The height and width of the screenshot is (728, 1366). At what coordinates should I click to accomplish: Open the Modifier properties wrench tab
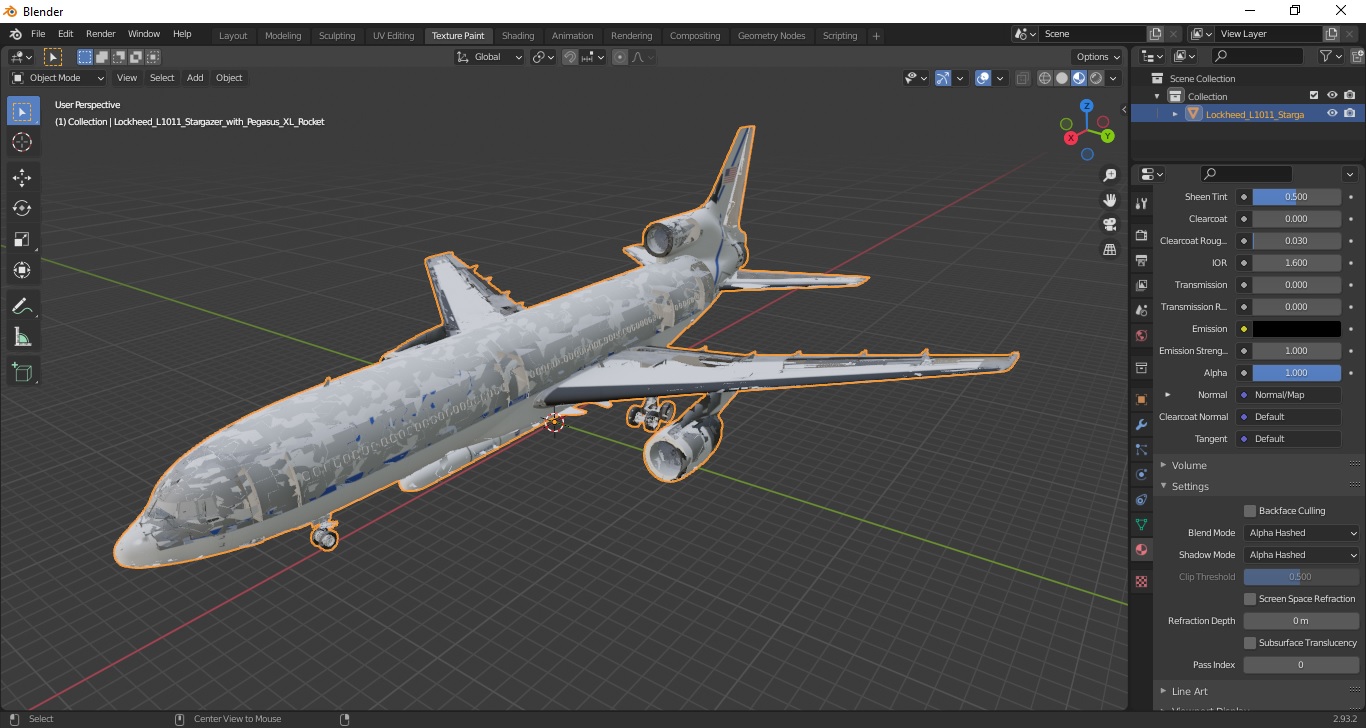tap(1141, 424)
